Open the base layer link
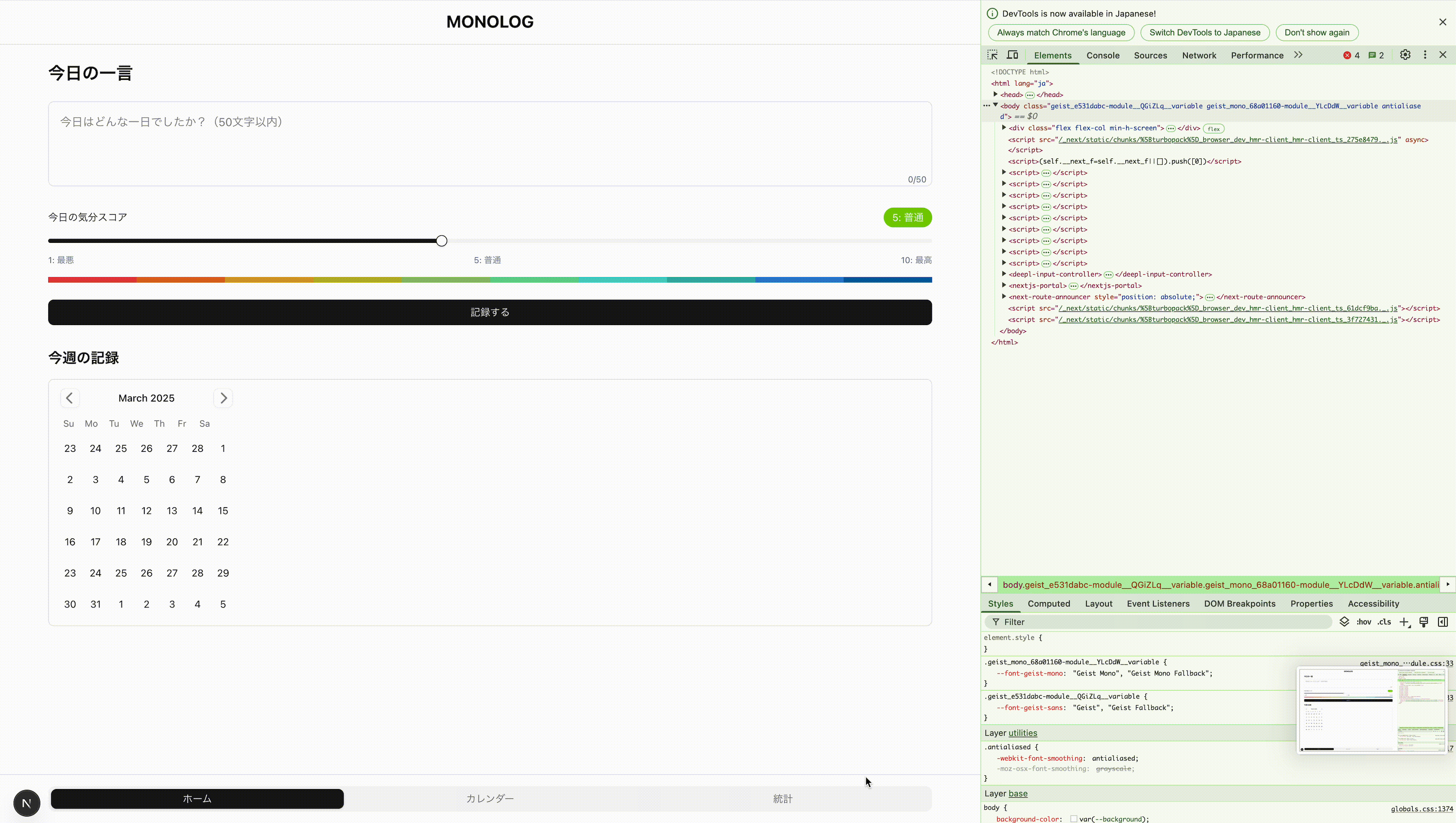 [x=1018, y=794]
